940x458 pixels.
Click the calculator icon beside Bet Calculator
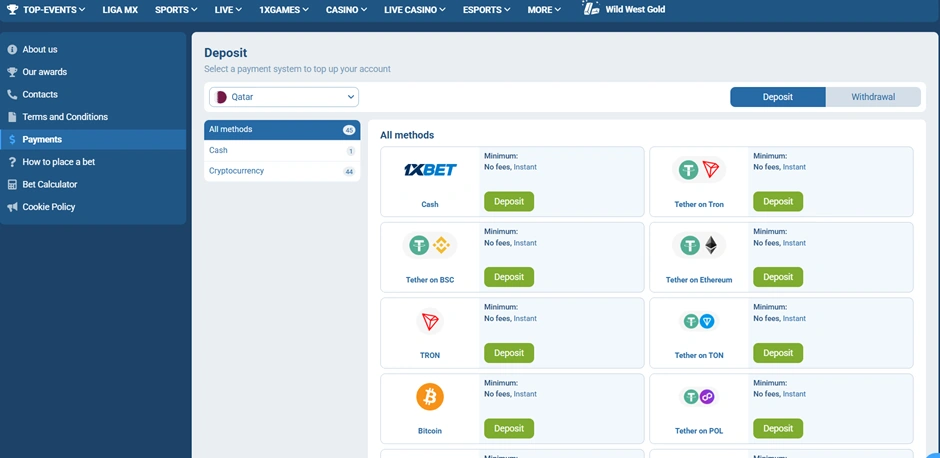click(x=12, y=184)
